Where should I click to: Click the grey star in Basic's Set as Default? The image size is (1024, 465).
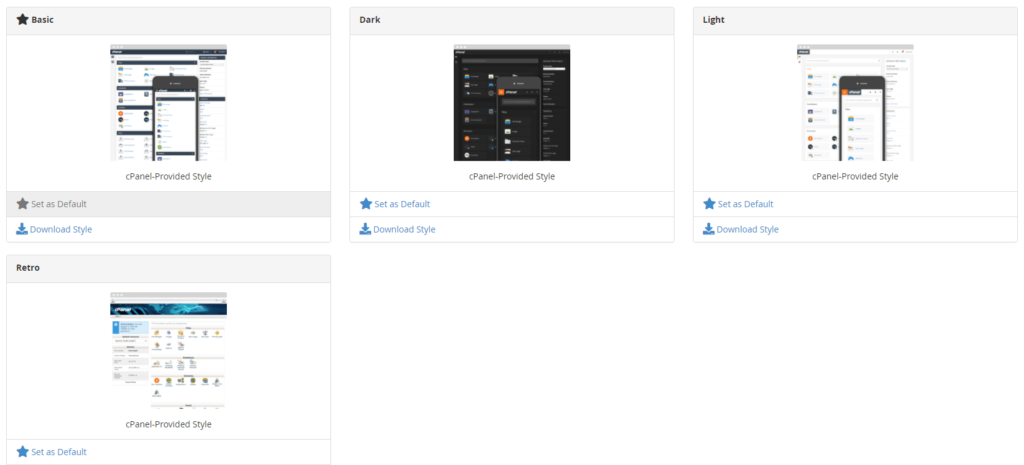23,204
